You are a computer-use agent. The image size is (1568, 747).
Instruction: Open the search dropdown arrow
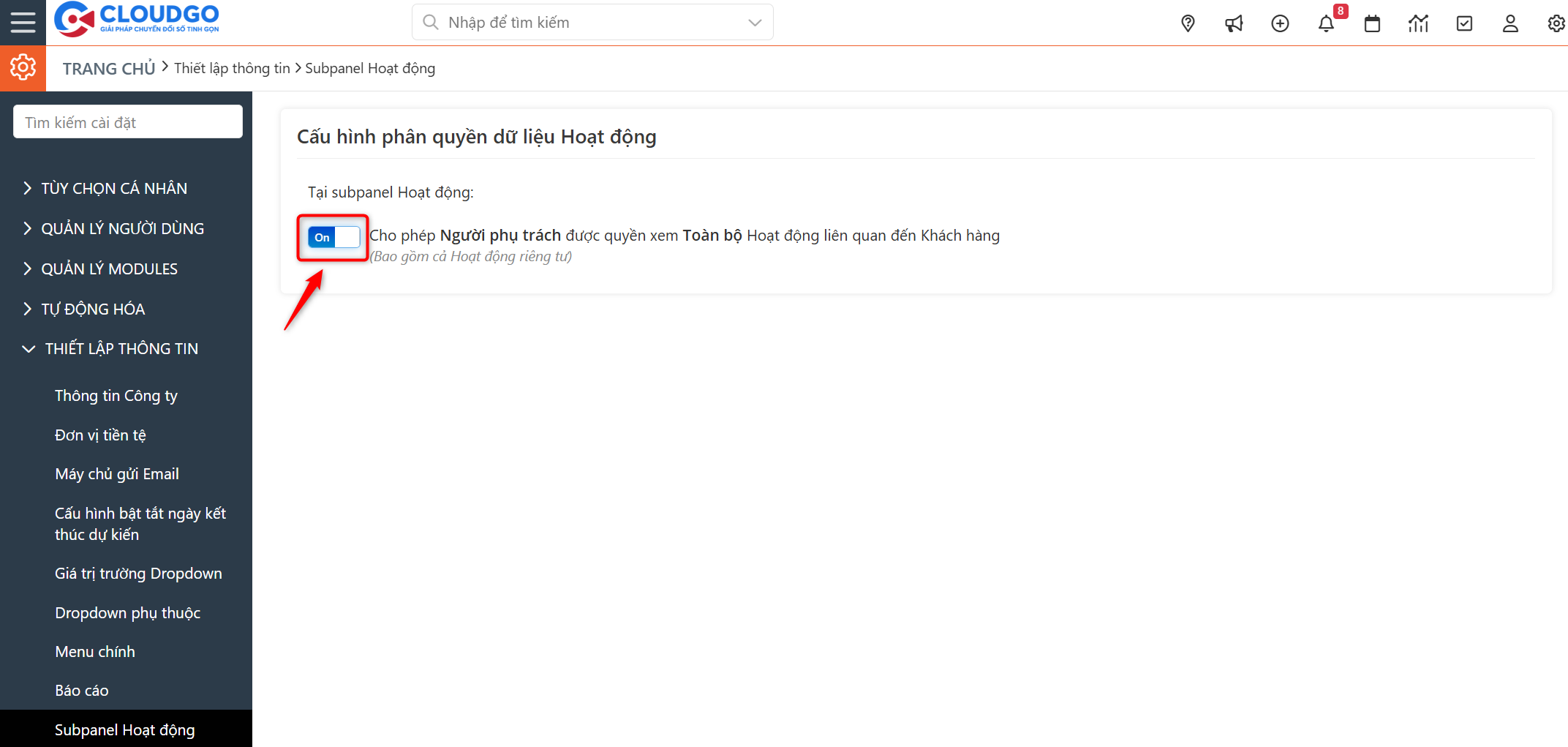pos(754,22)
